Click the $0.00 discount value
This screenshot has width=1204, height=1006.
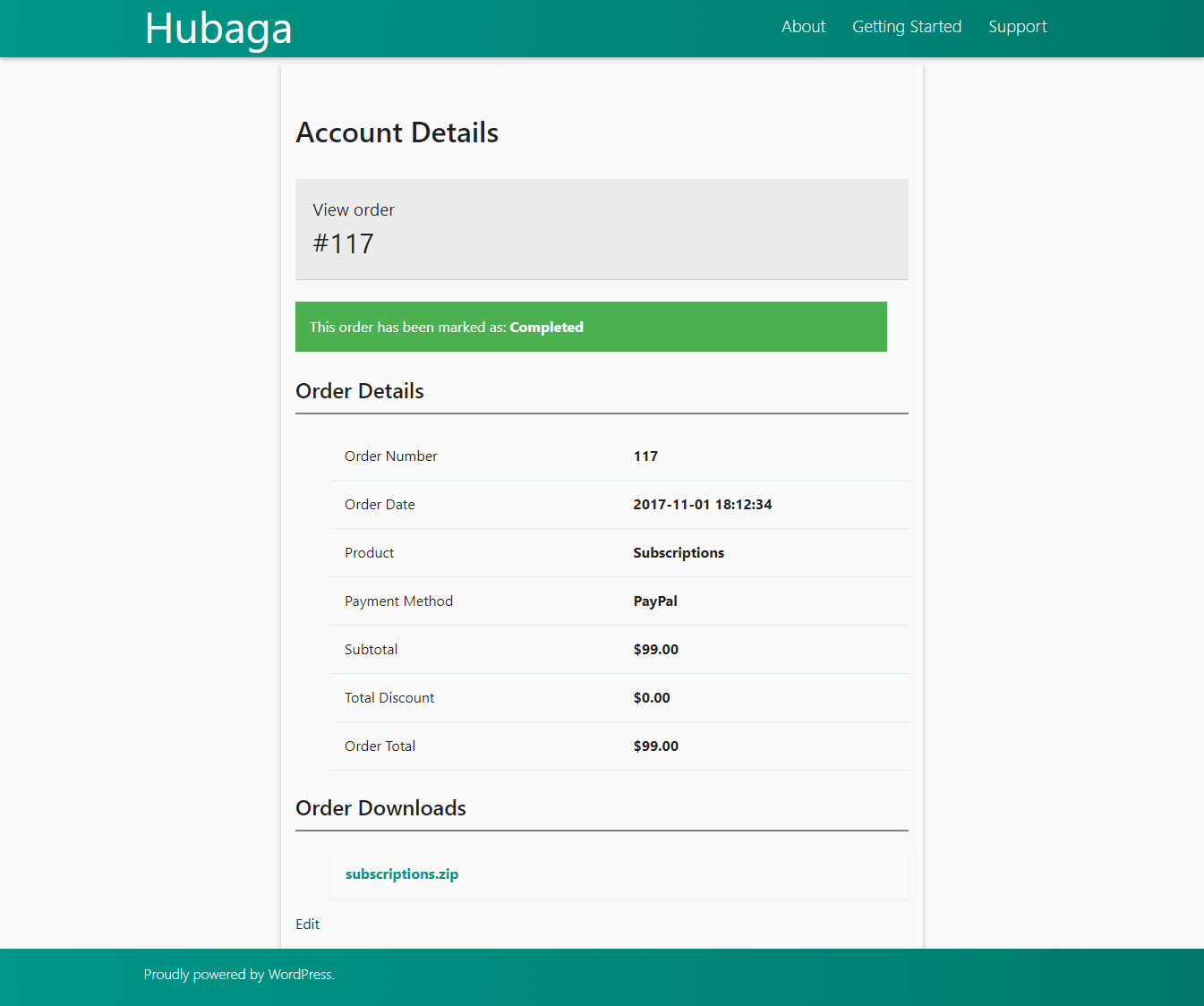[652, 698]
